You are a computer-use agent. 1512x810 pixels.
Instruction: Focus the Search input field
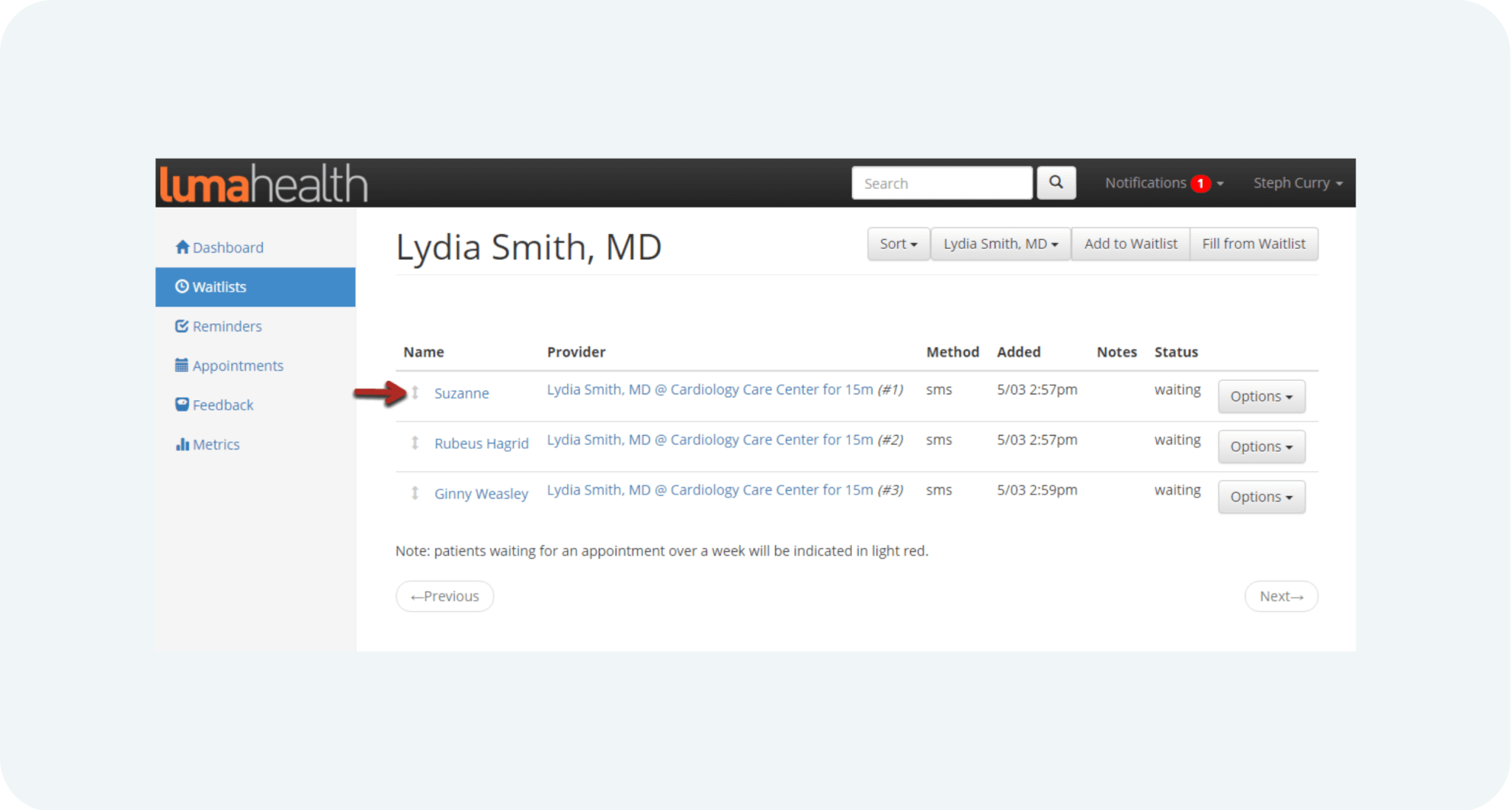[x=941, y=183]
